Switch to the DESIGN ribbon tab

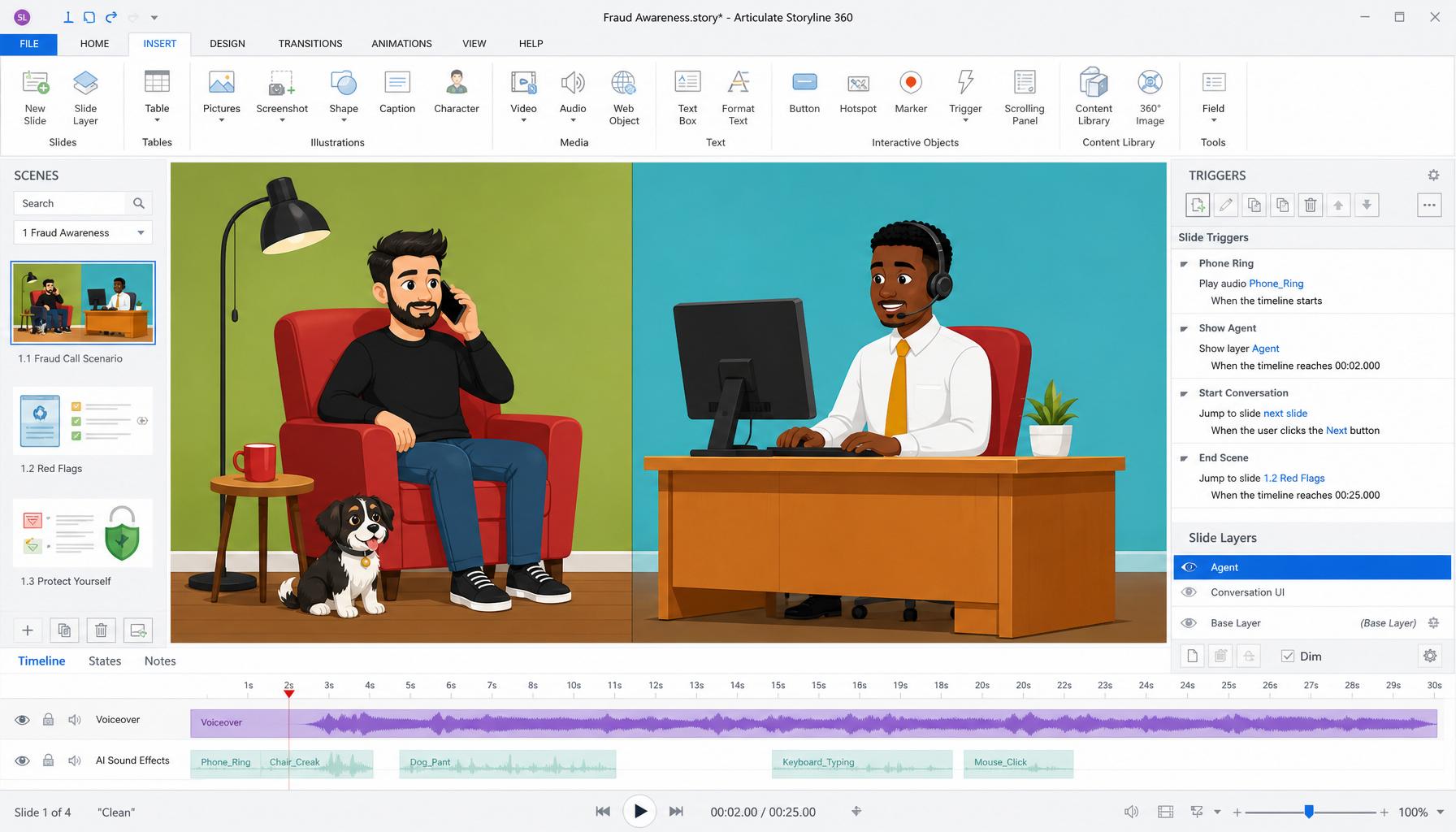tap(227, 44)
